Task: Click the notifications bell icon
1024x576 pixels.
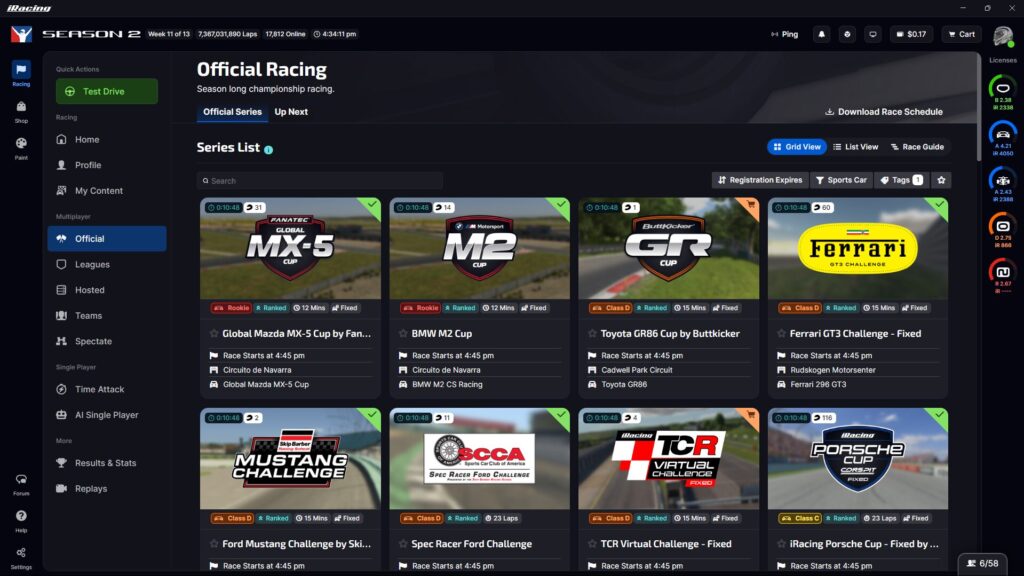Action: click(822, 34)
